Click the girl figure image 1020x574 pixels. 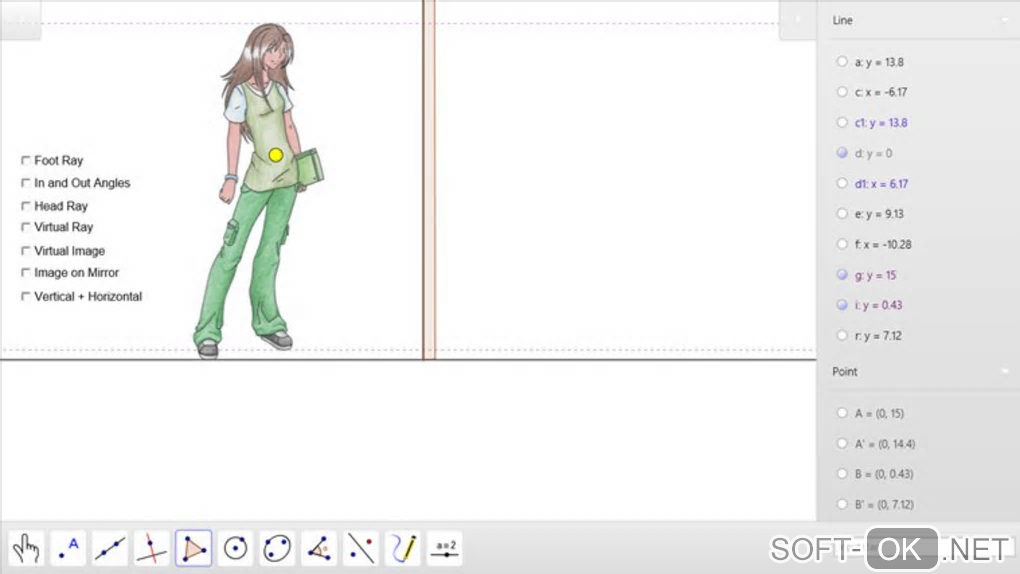[x=257, y=191]
